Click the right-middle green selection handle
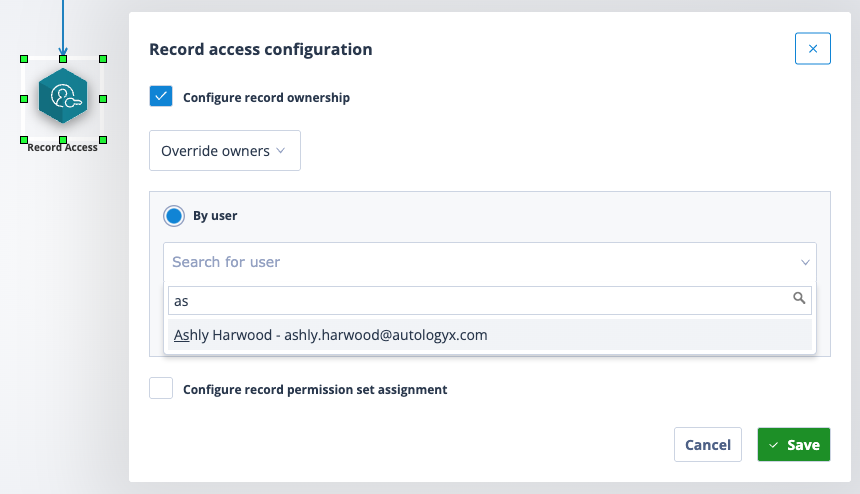860x494 pixels. coord(103,99)
